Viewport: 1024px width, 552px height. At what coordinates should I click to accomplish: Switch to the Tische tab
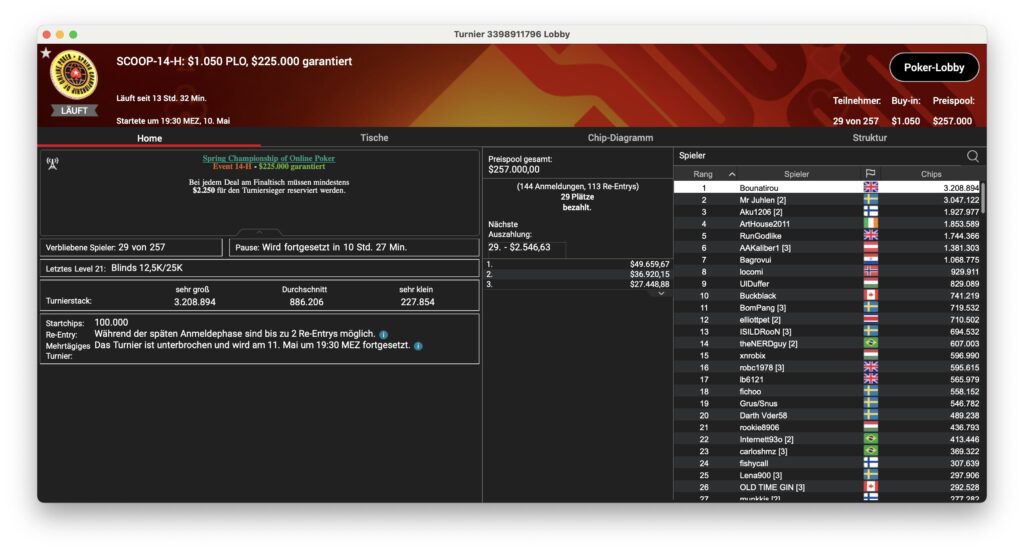click(x=374, y=138)
